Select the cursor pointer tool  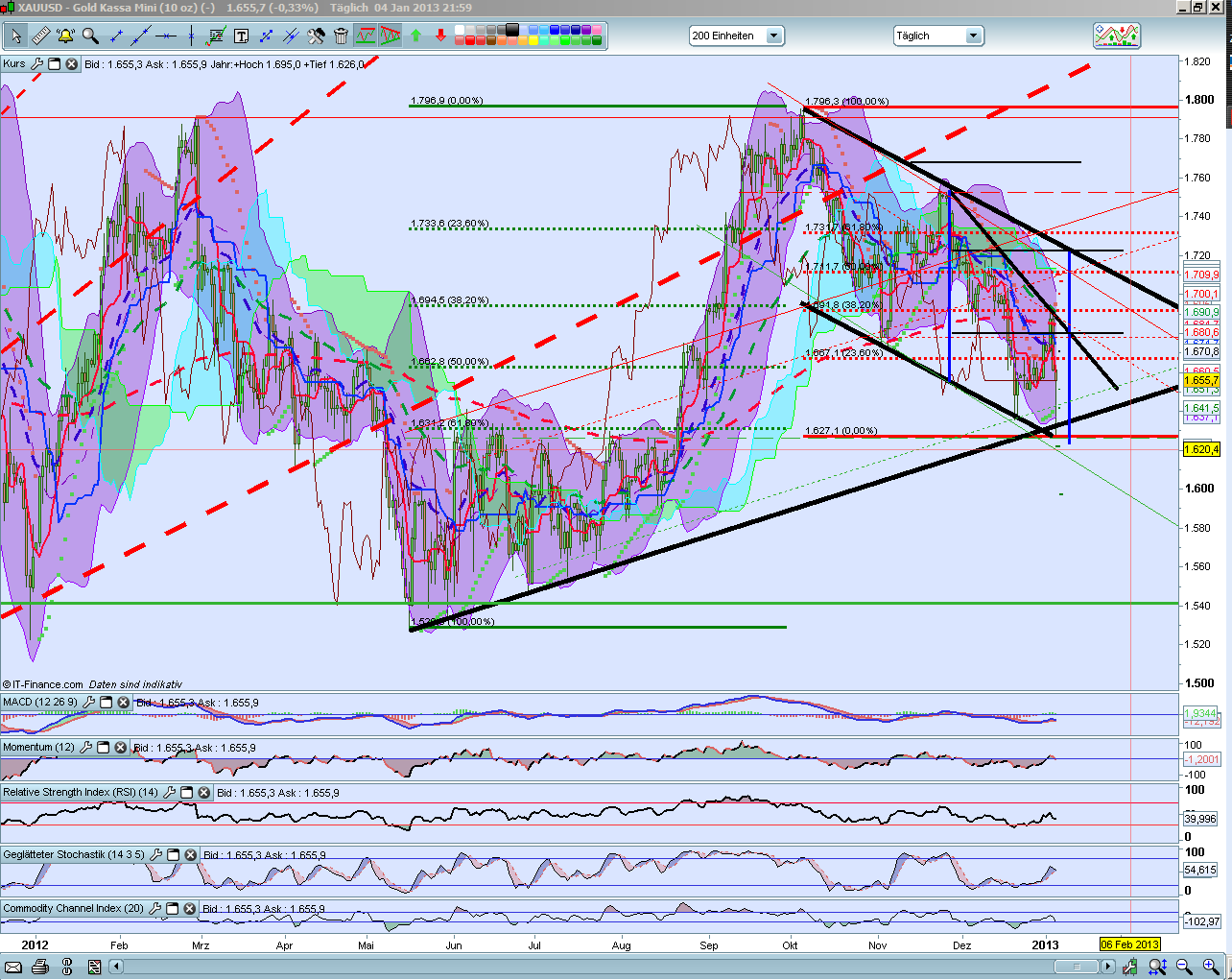pyautogui.click(x=15, y=36)
